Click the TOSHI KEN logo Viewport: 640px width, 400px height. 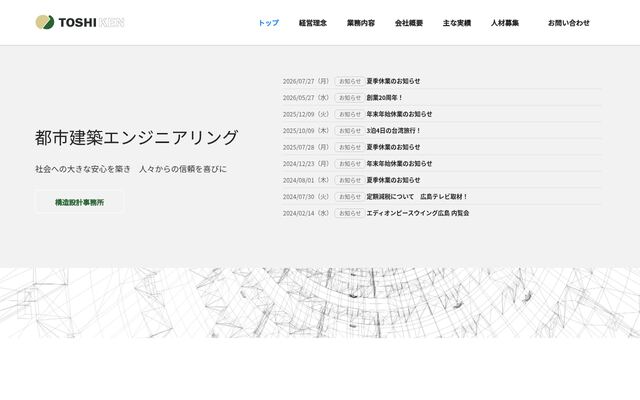[x=80, y=22]
